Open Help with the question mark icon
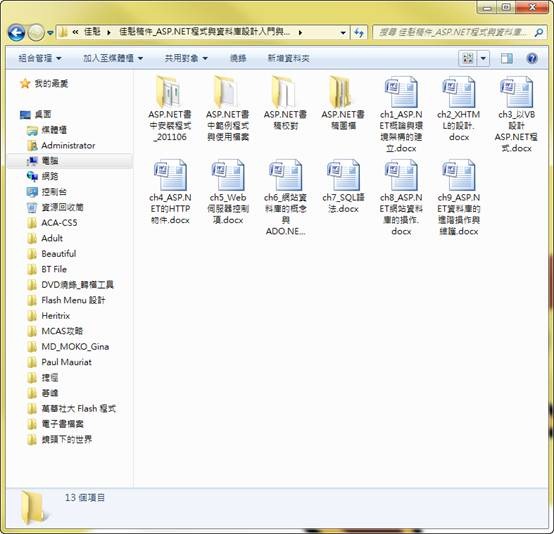 532,58
